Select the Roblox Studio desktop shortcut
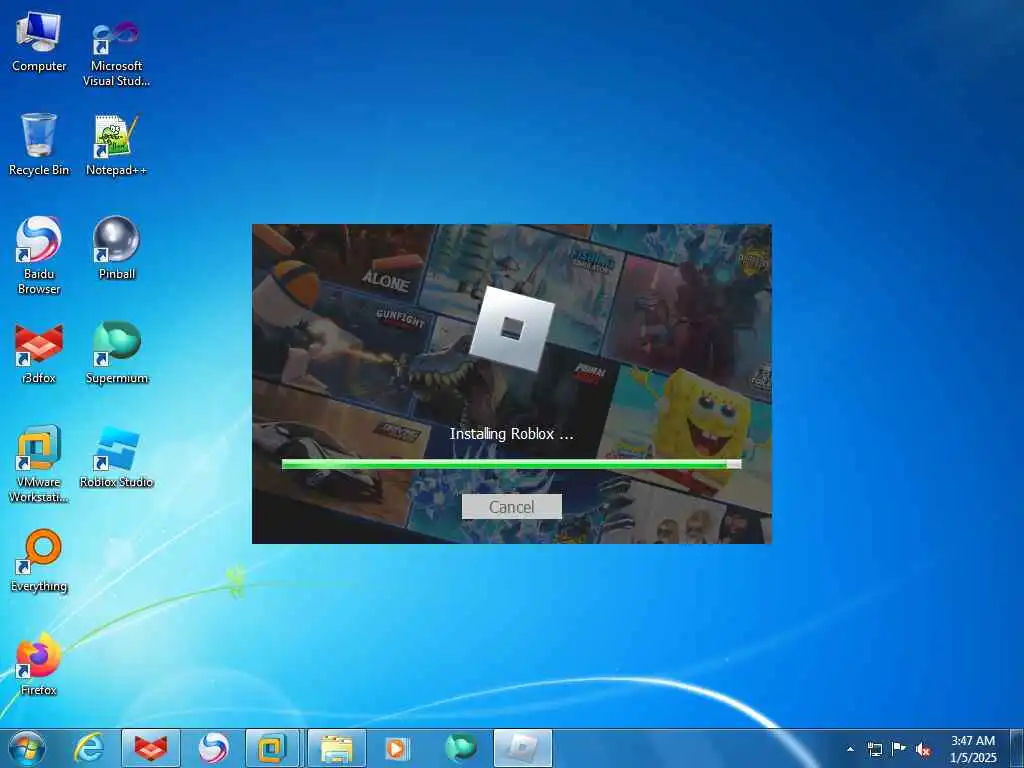 click(x=116, y=457)
